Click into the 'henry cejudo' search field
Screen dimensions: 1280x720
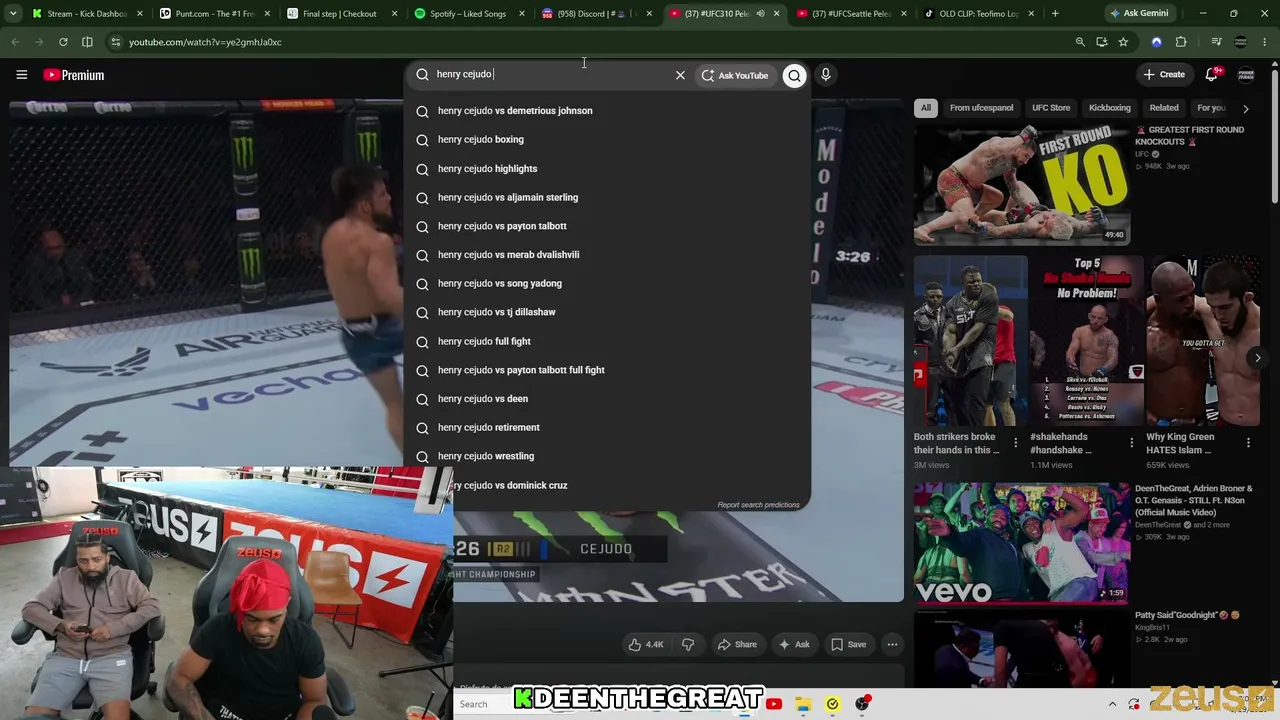(x=550, y=74)
